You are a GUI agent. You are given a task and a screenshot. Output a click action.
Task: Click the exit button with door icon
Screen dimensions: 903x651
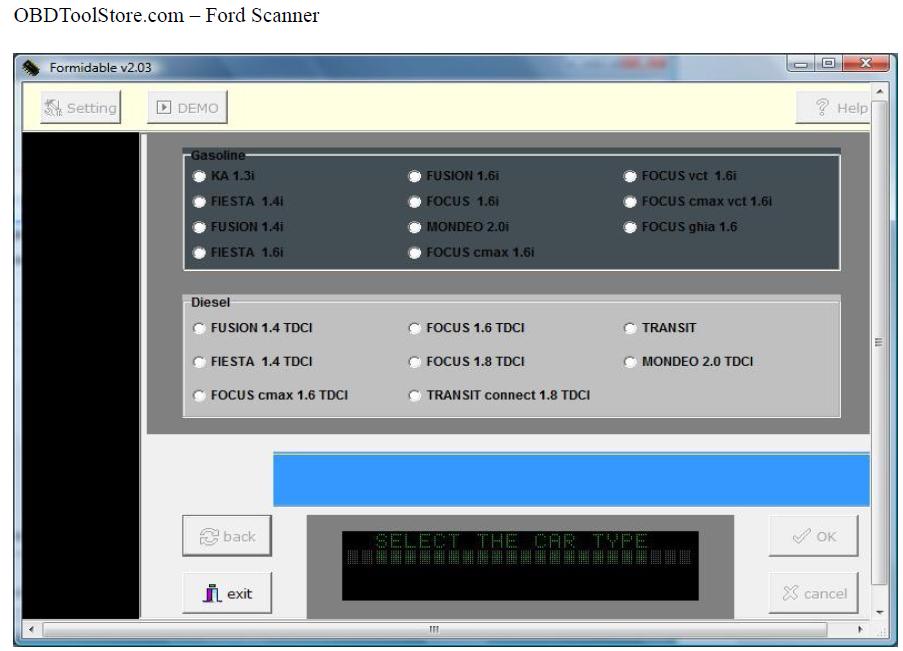[227, 593]
